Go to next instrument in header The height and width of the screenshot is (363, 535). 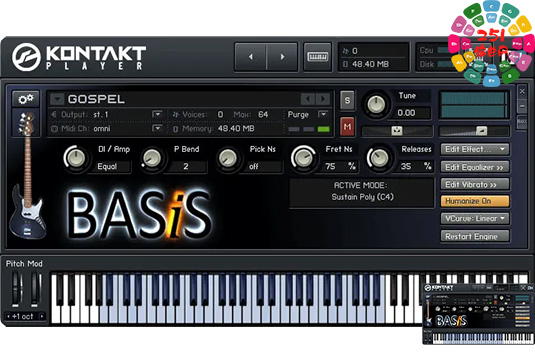click(282, 57)
